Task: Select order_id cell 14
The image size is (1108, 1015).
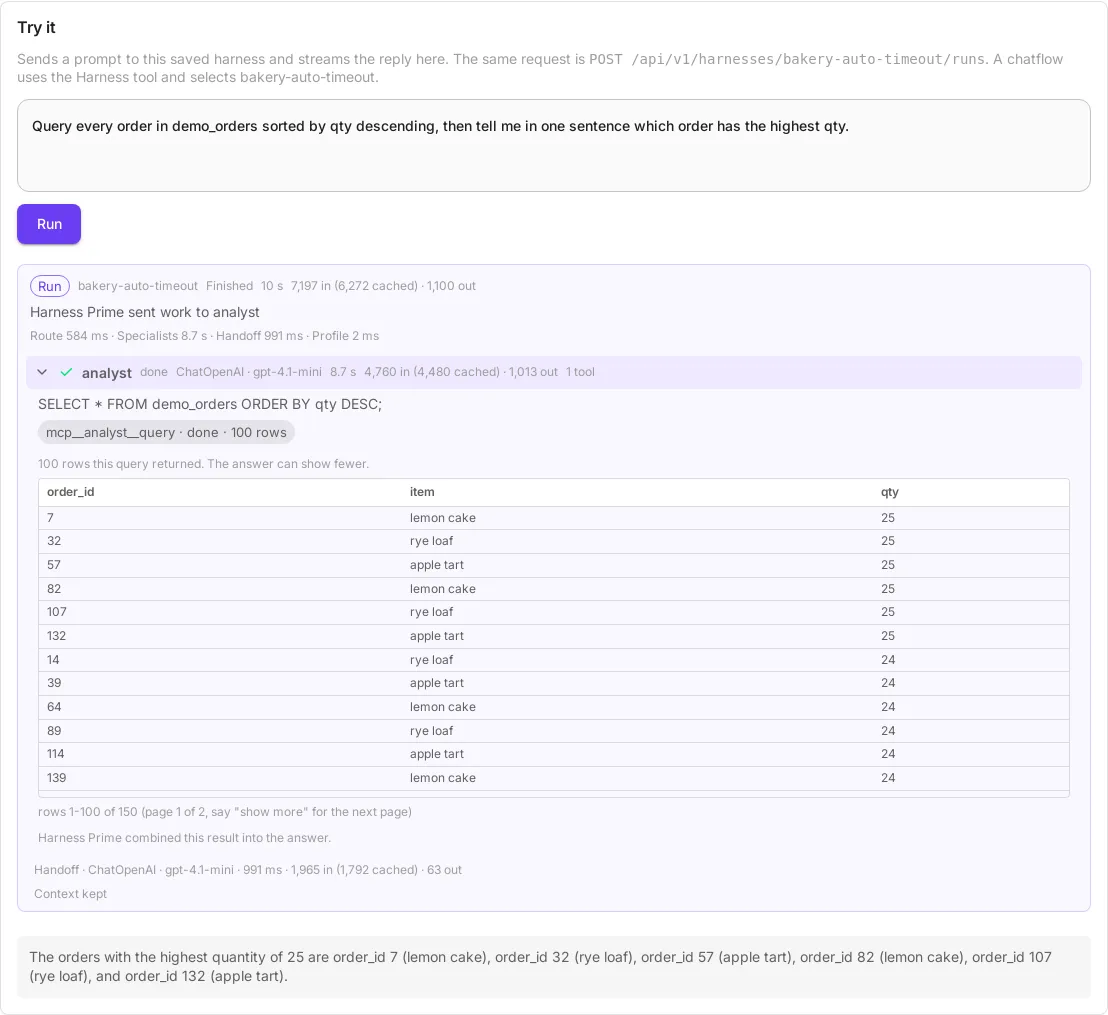Action: [x=53, y=660]
